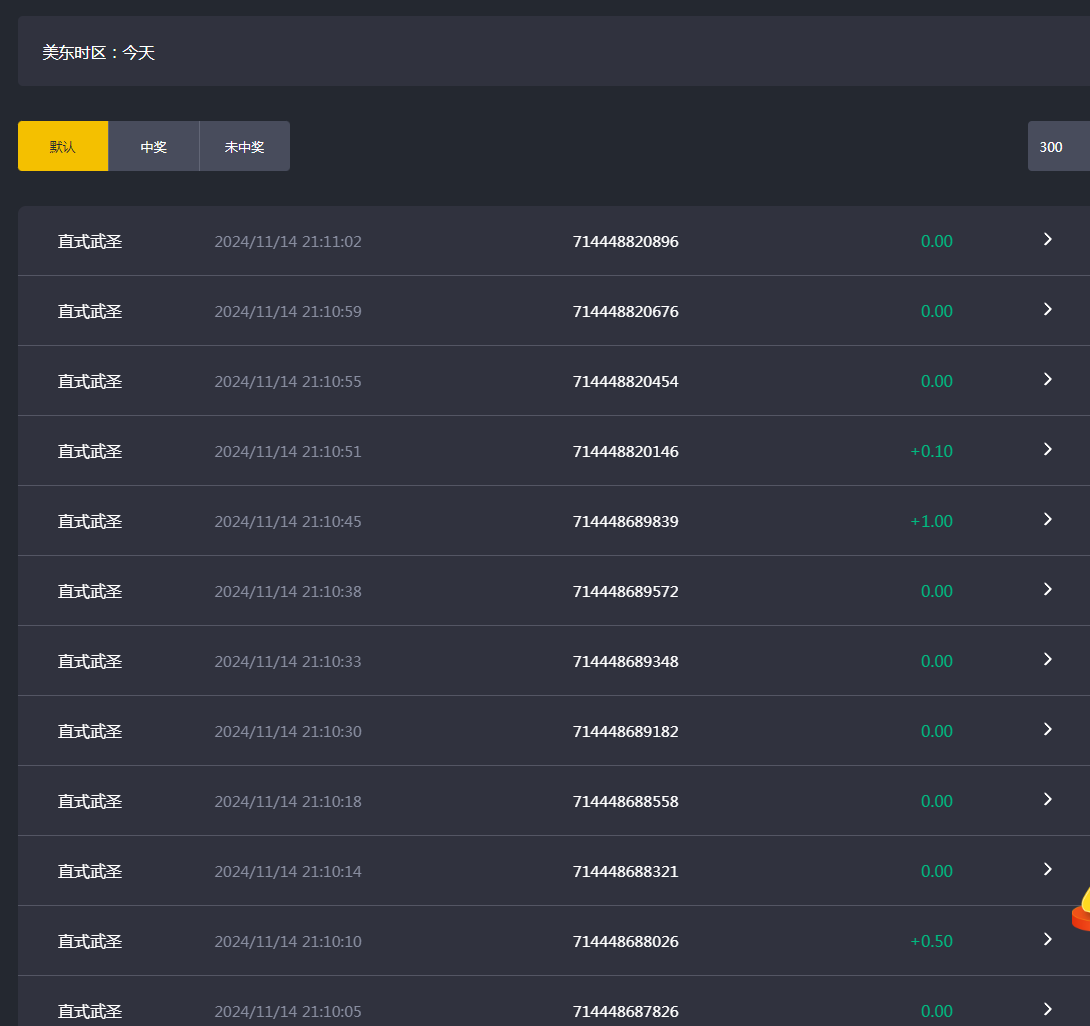
Task: Expand arrow for record 714448820896
Action: (x=1047, y=239)
